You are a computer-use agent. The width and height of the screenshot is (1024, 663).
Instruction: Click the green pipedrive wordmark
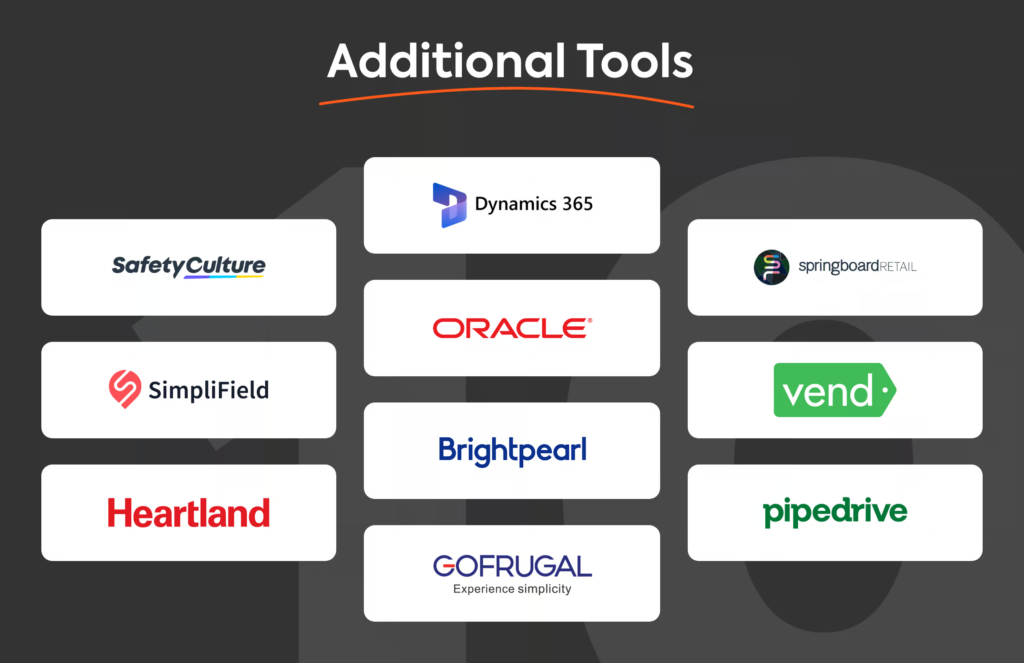(x=835, y=511)
